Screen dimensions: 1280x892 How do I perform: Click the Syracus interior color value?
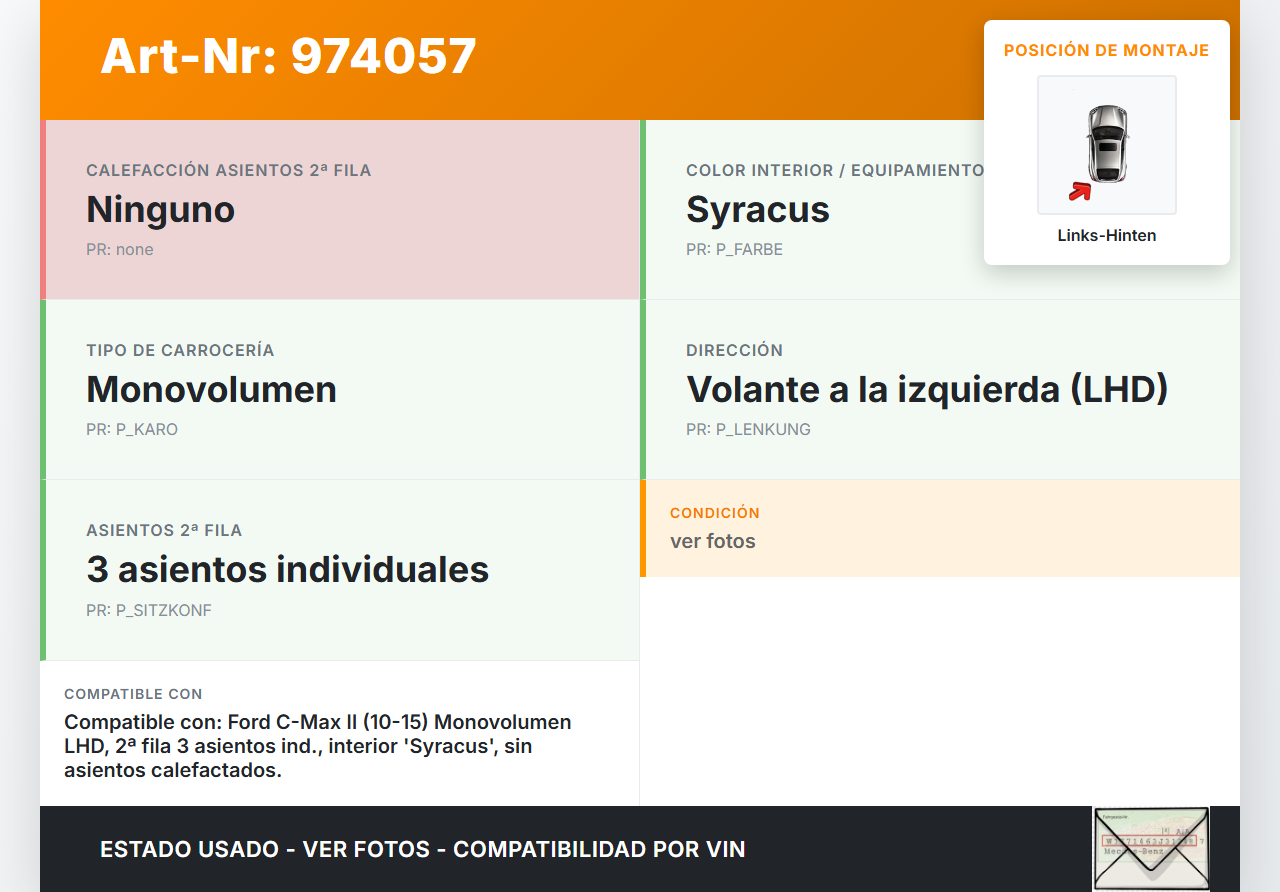coord(757,210)
